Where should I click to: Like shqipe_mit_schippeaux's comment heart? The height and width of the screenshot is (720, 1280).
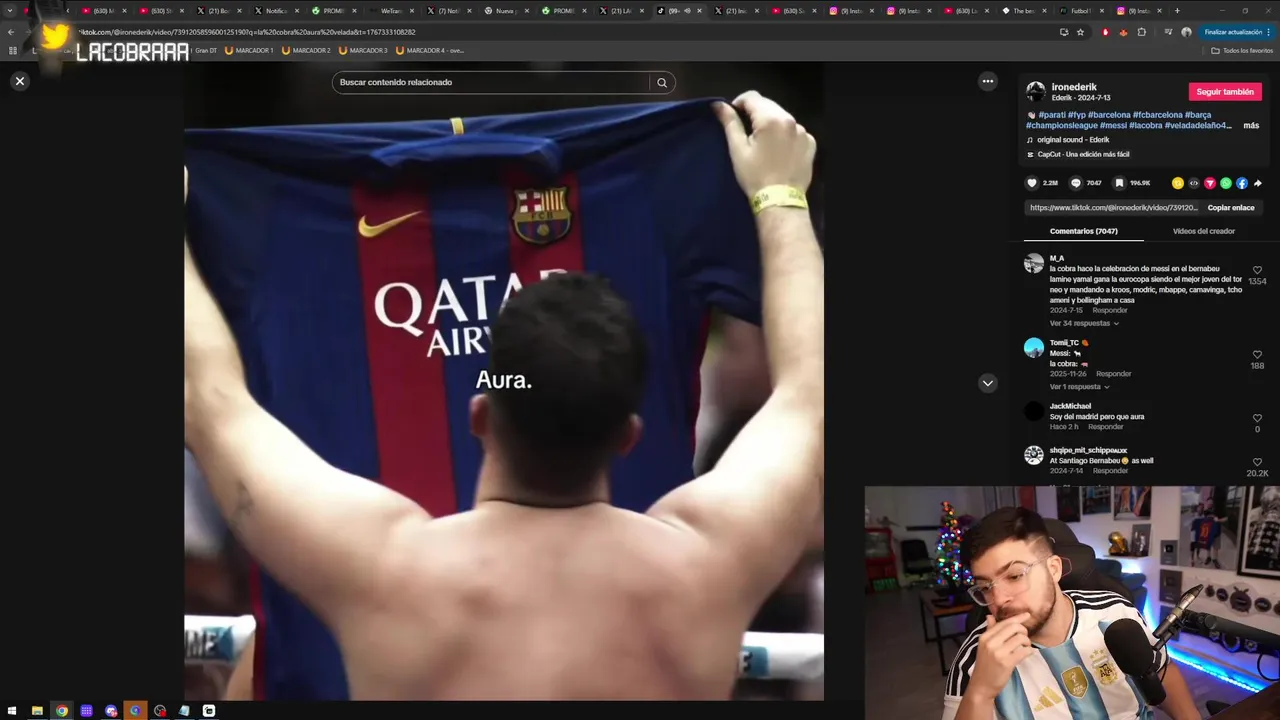pos(1257,463)
